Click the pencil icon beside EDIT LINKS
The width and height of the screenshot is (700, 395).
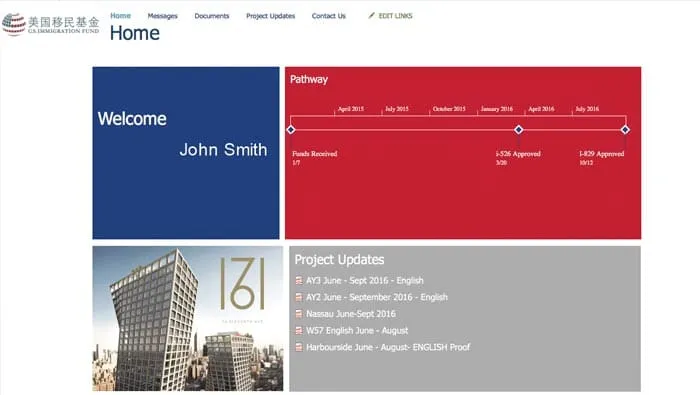click(371, 16)
